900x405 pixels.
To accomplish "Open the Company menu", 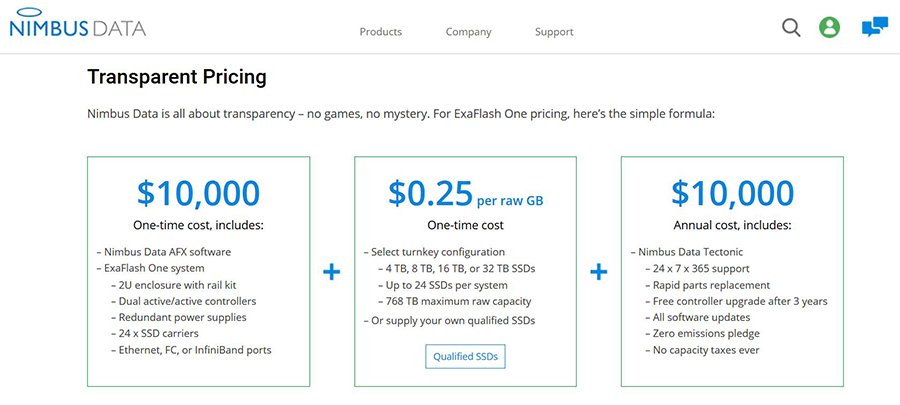I will click(468, 32).
